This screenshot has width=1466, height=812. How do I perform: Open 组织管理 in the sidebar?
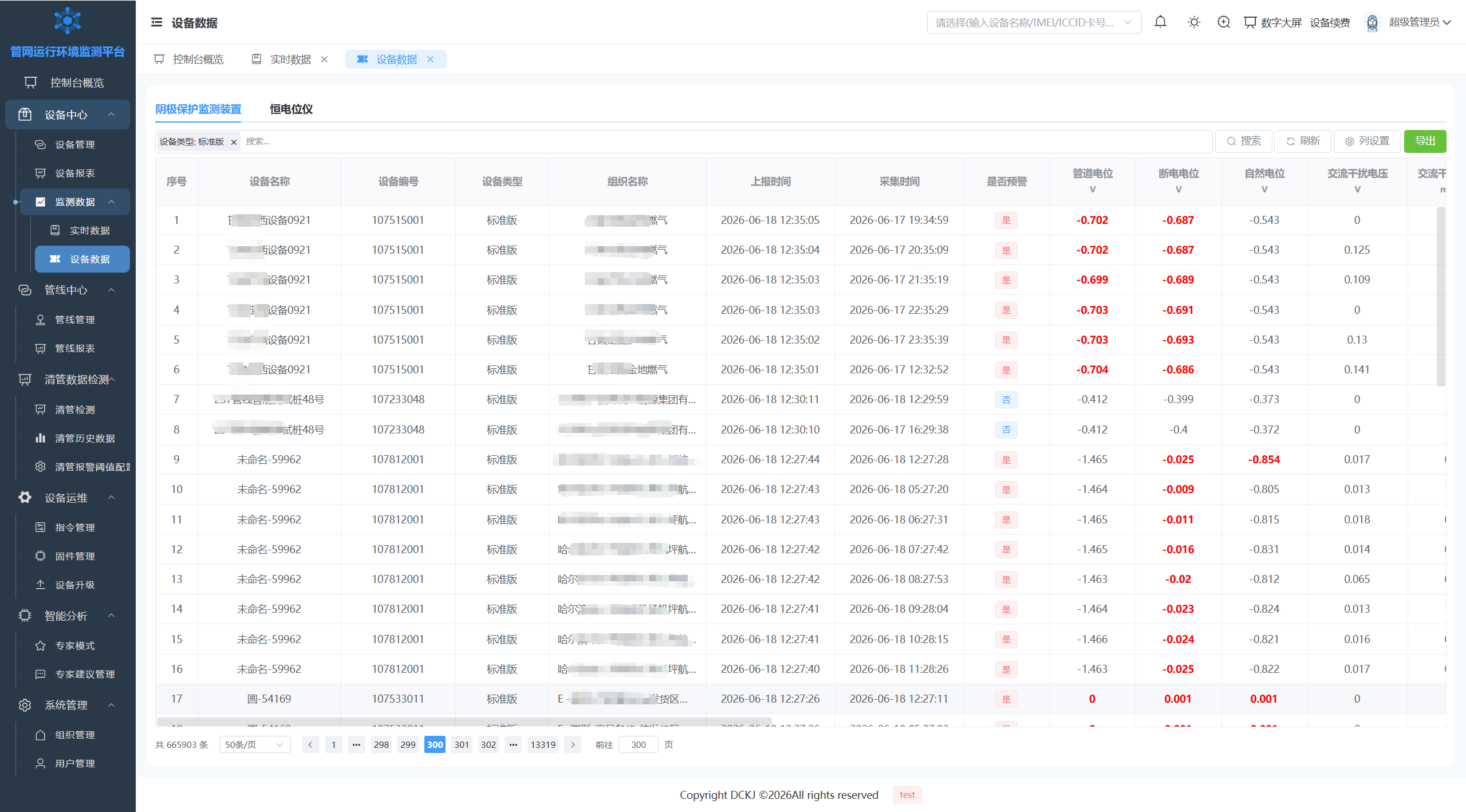point(75,735)
